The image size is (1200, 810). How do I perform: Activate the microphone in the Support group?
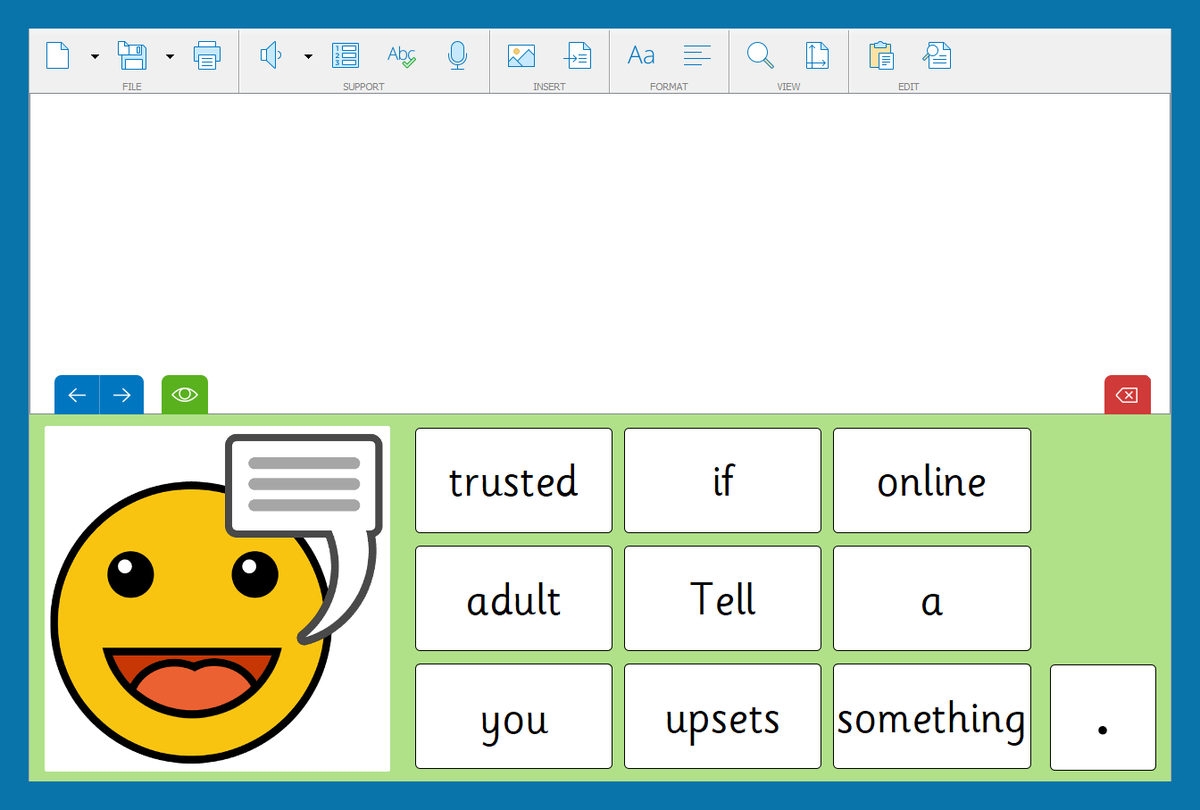point(458,56)
